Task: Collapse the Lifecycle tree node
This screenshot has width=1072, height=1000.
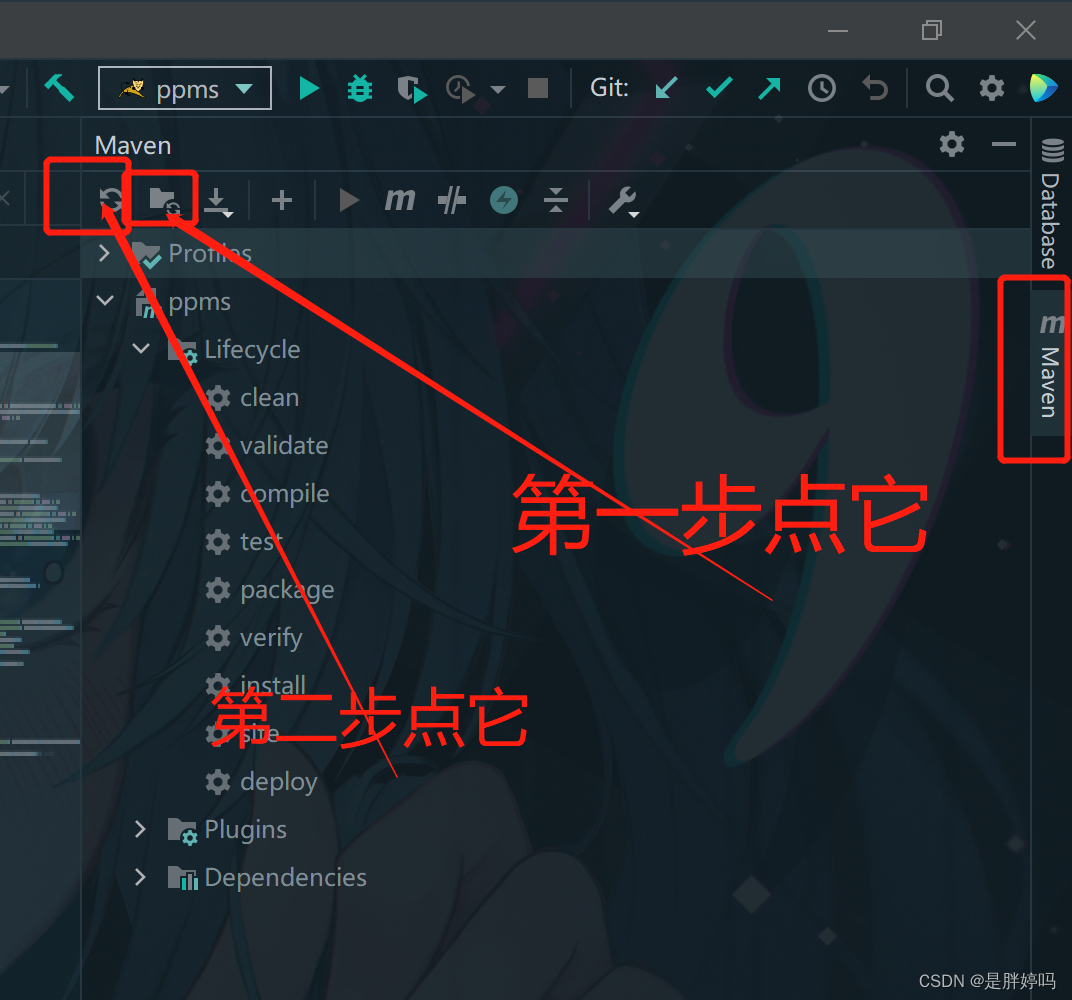Action: coord(141,348)
